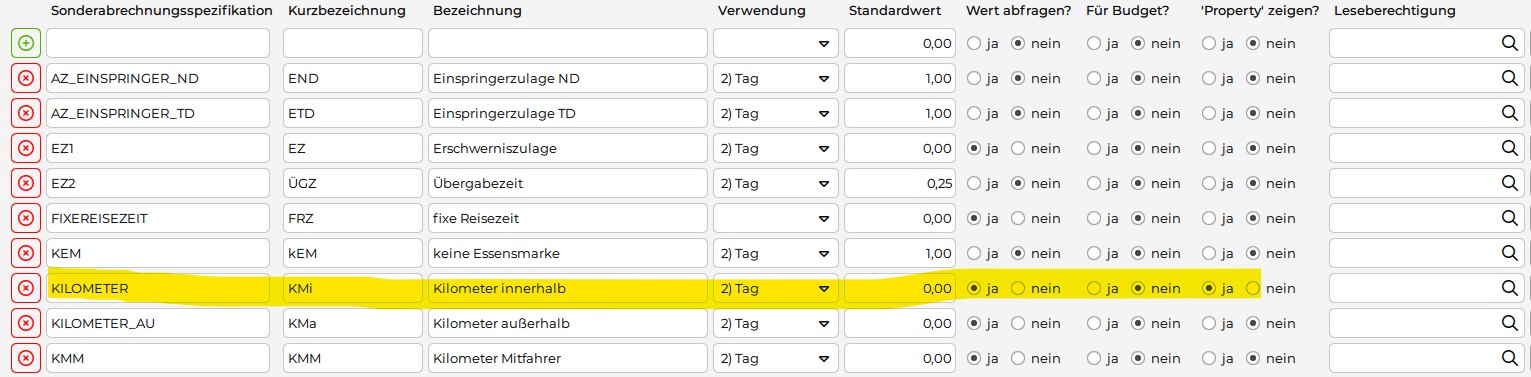Click Bezeichnung field 'Erschwerniszulage'
Viewport: 1531px width, 377px height.
pyautogui.click(x=567, y=148)
